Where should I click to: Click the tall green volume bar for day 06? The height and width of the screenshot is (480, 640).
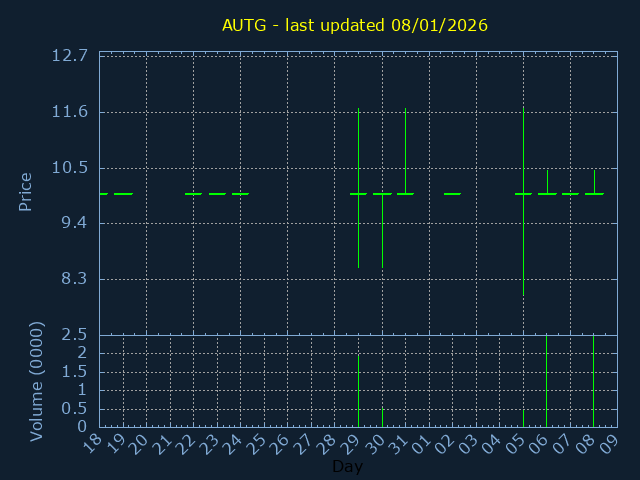pyautogui.click(x=546, y=381)
